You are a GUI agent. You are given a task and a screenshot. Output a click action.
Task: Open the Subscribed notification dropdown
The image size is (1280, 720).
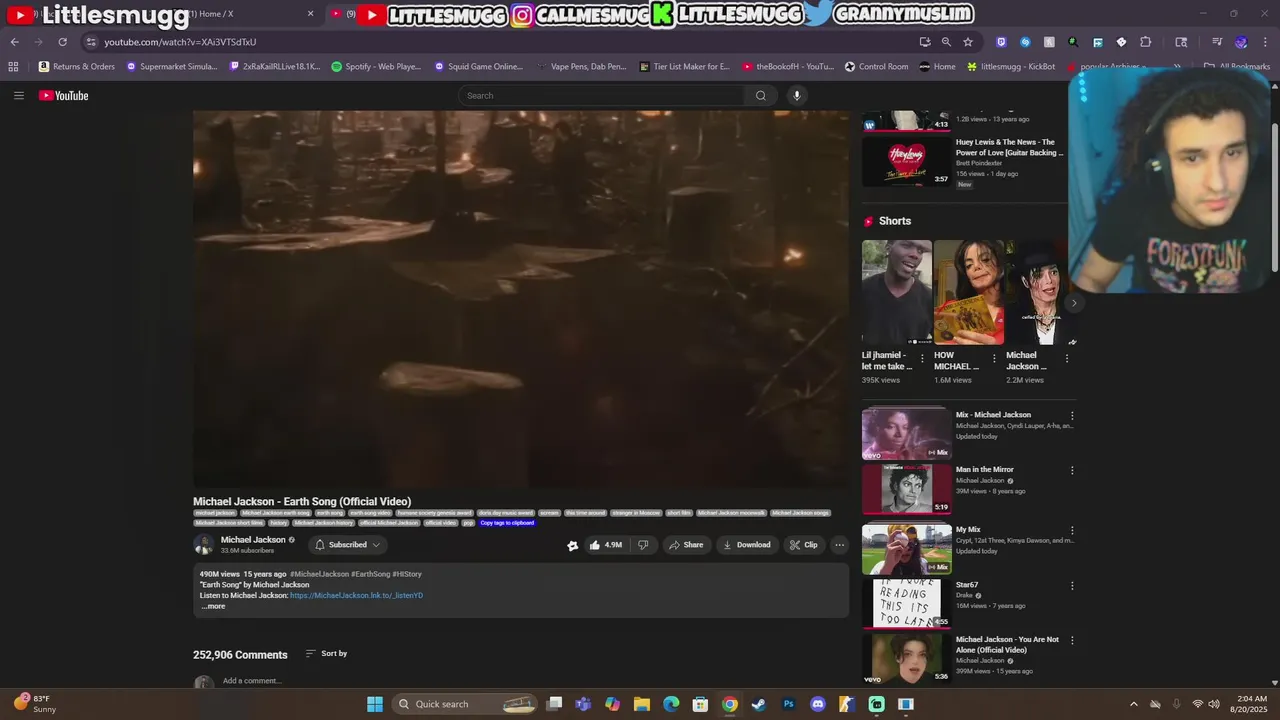[x=347, y=545]
